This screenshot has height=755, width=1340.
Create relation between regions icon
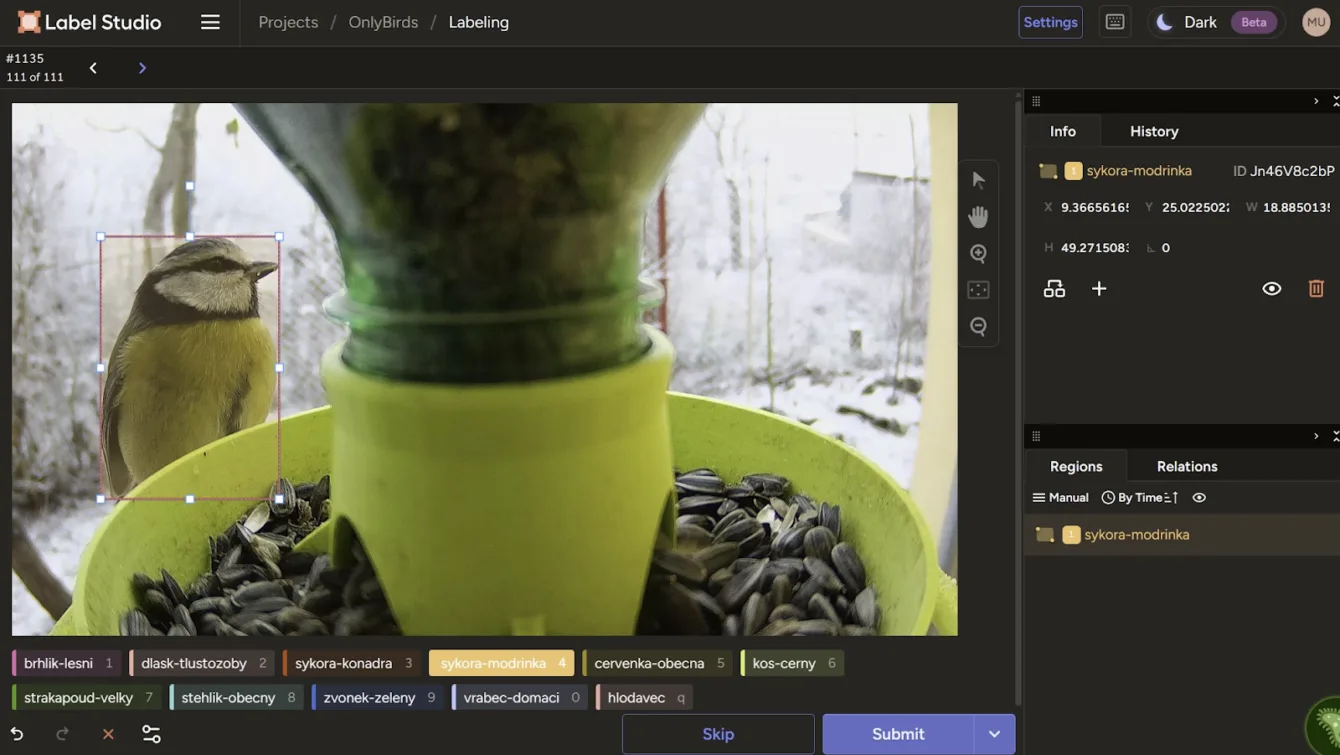(1054, 289)
